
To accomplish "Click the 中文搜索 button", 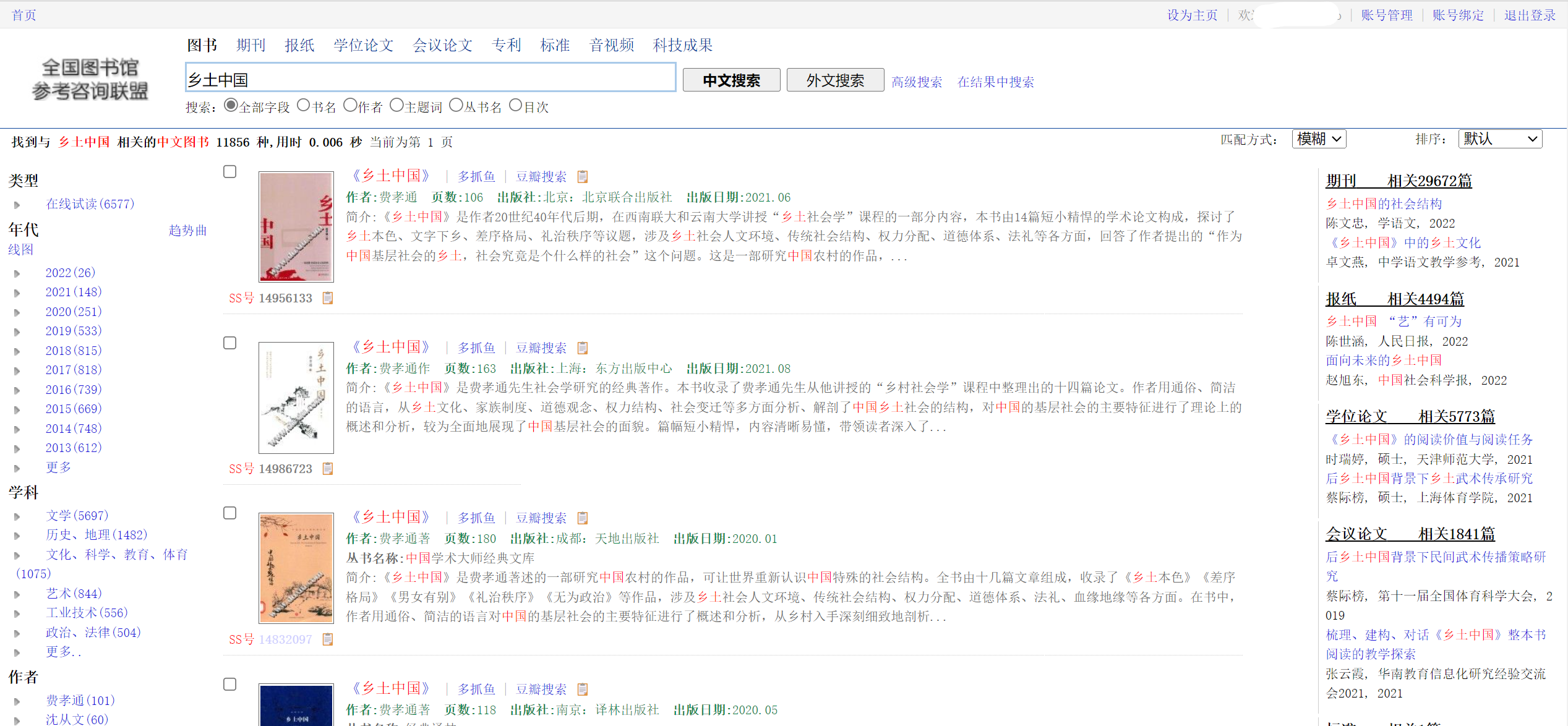I will point(731,80).
